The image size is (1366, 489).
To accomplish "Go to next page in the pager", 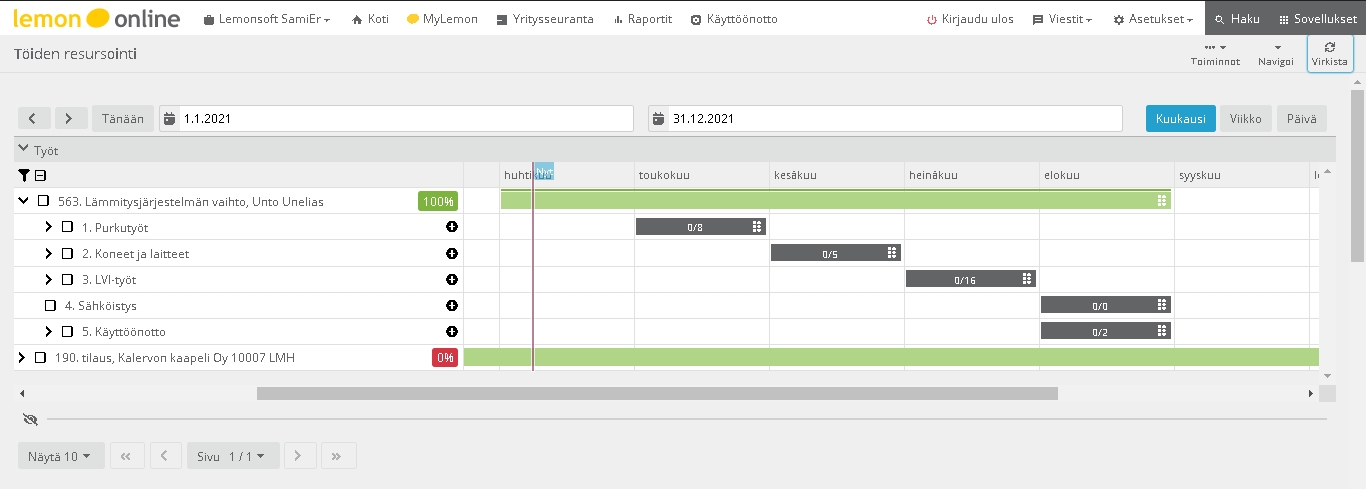I will (299, 456).
